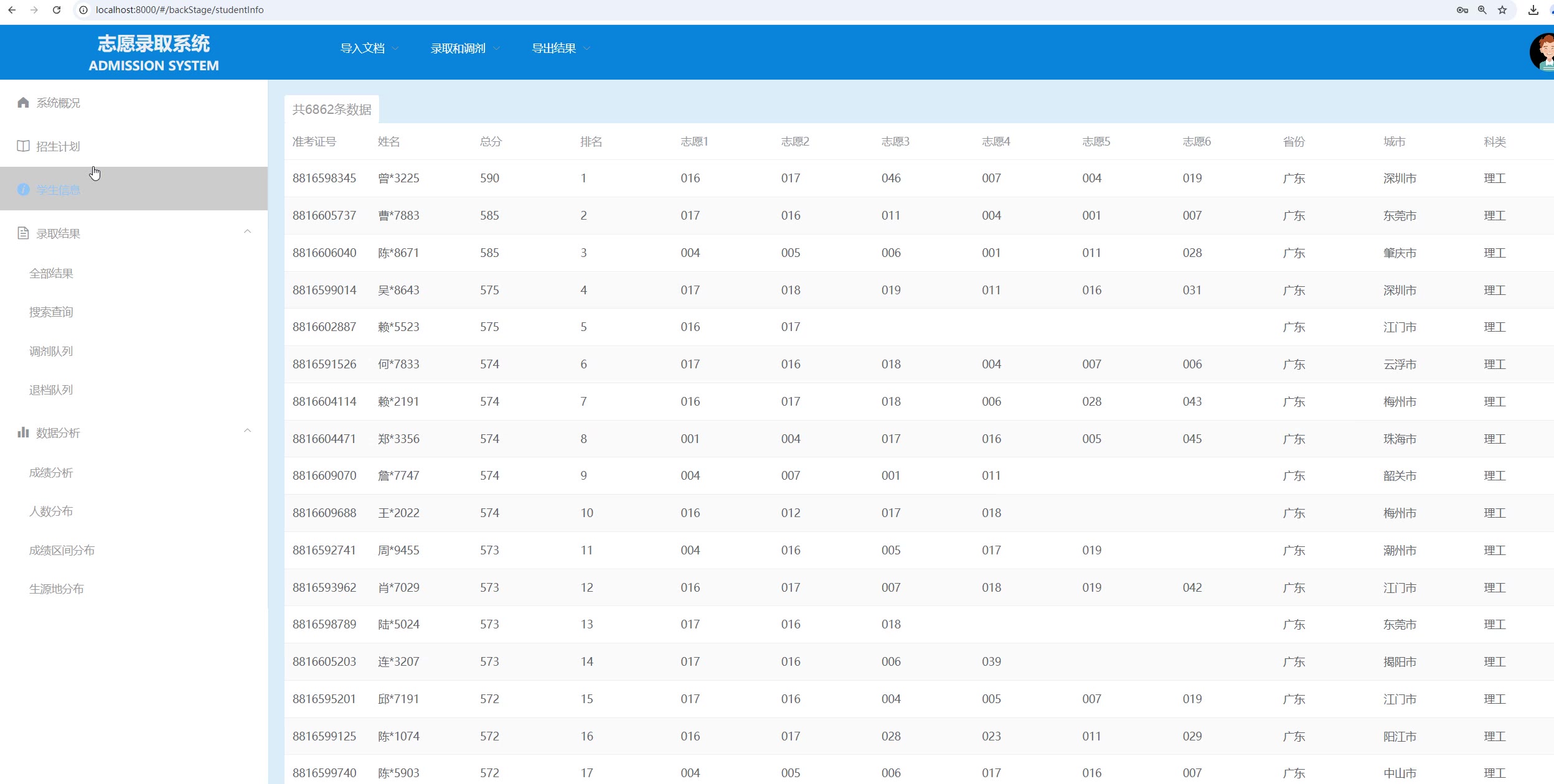Image resolution: width=1554 pixels, height=784 pixels.
Task: Open the user avatar in the header
Action: click(x=1543, y=53)
